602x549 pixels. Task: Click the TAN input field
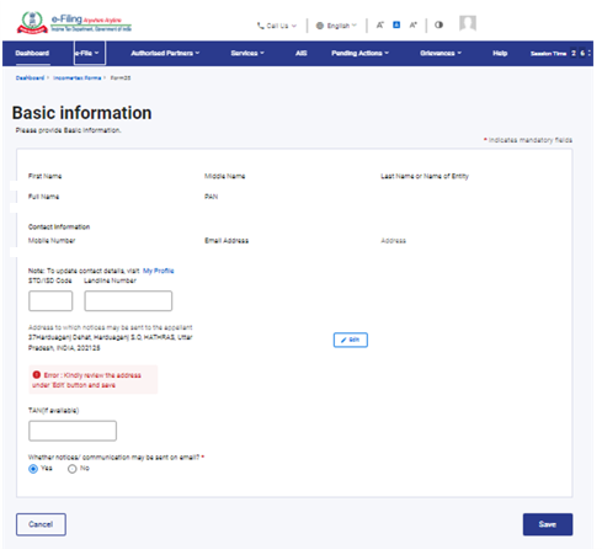tap(73, 431)
